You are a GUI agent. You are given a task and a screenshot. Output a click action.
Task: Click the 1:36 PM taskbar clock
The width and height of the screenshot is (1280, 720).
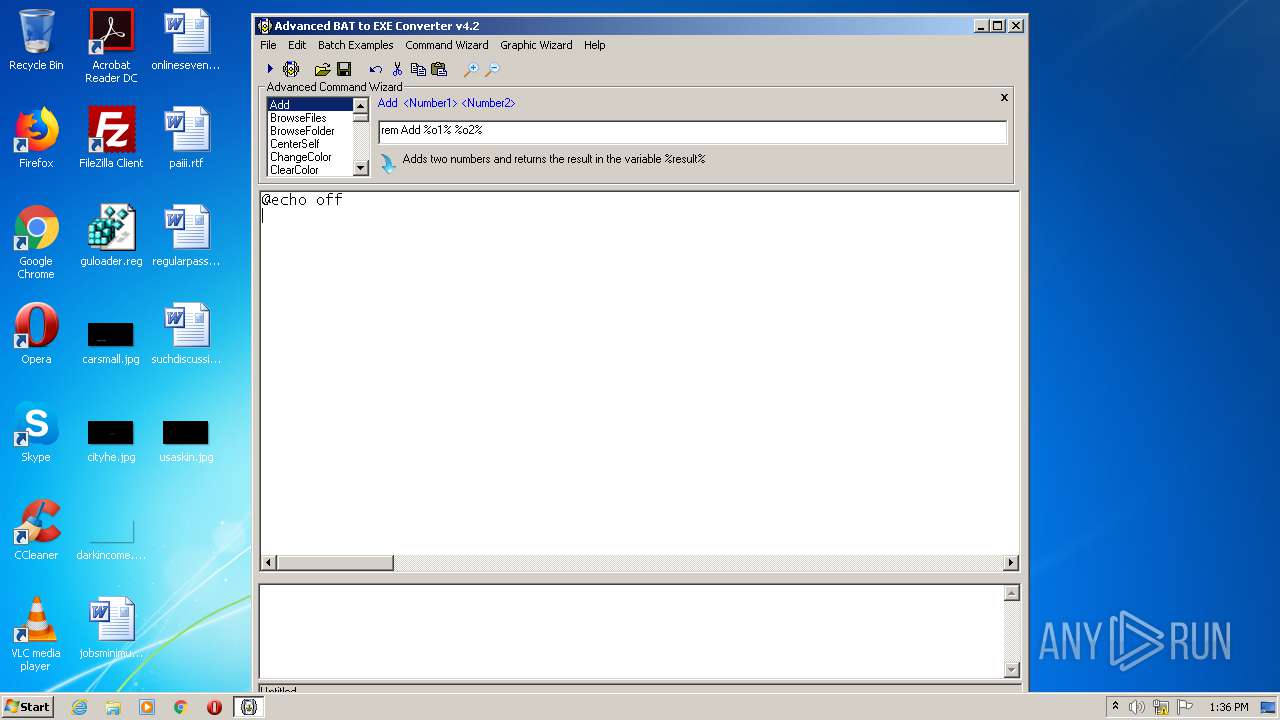(1228, 707)
